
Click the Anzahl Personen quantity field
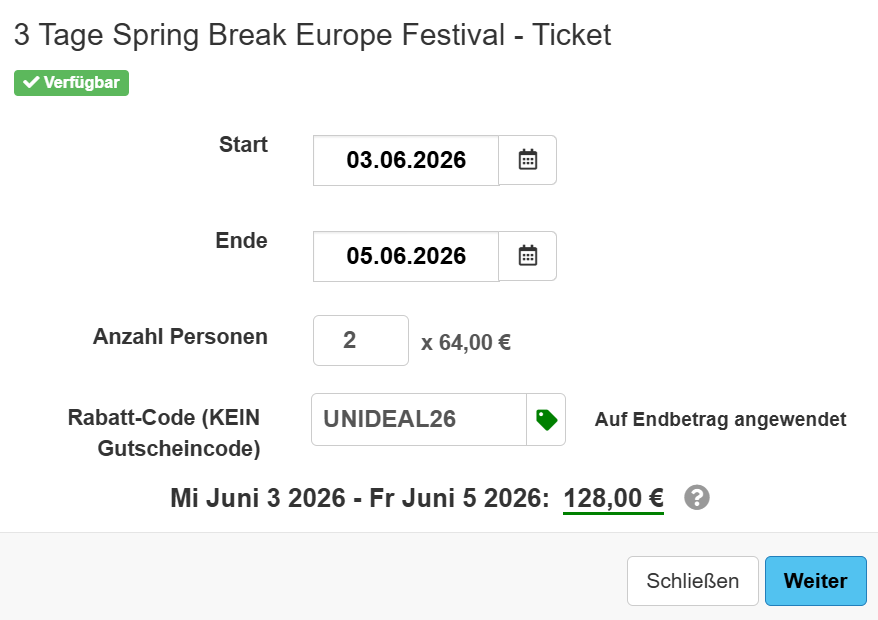tap(360, 340)
